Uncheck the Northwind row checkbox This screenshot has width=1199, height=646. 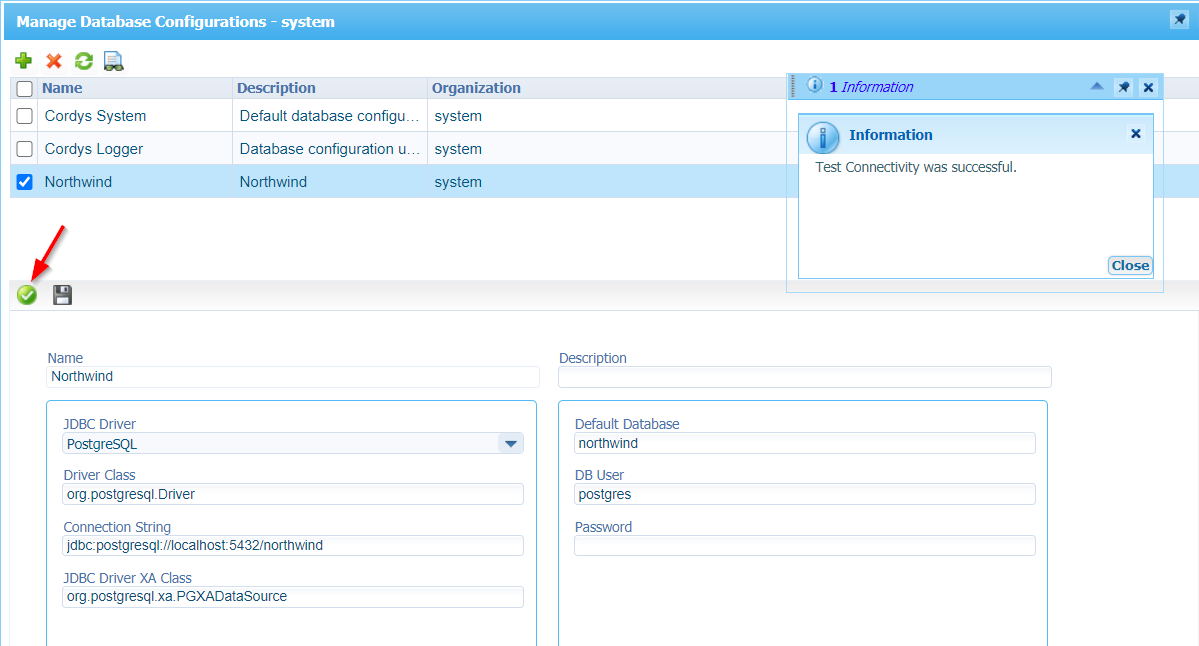coord(25,182)
